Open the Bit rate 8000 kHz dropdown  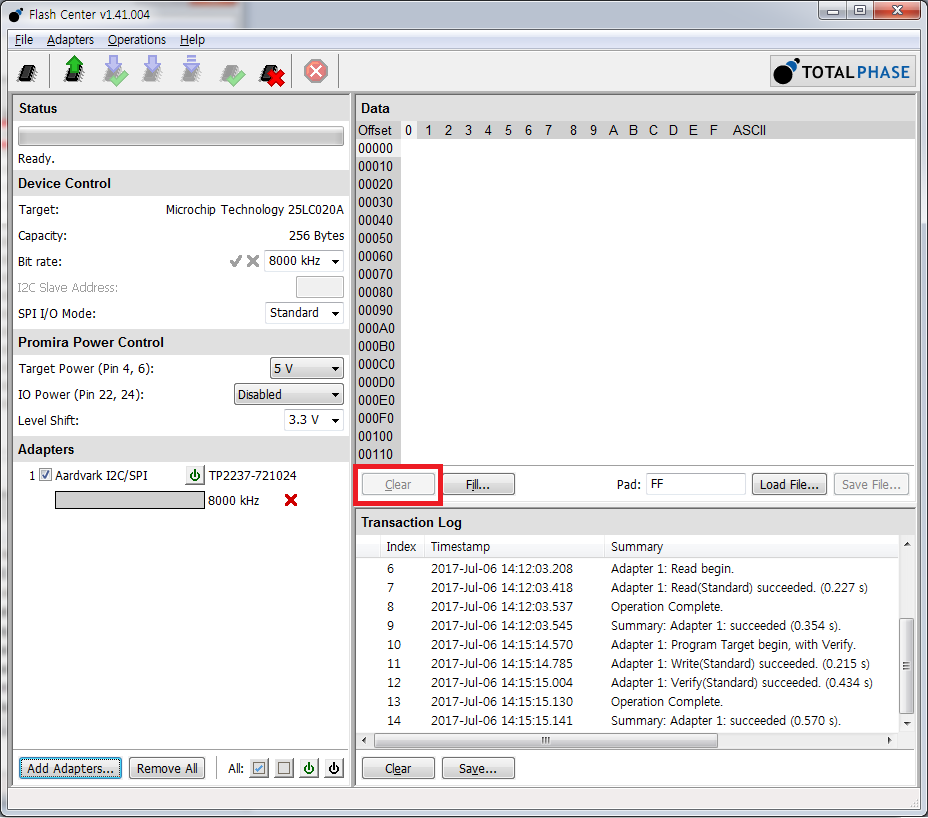pyautogui.click(x=304, y=261)
